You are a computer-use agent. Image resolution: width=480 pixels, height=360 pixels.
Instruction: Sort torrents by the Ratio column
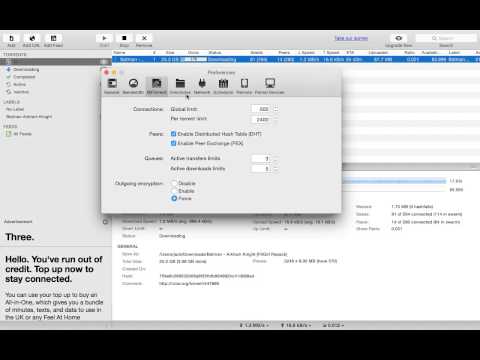coord(410,53)
